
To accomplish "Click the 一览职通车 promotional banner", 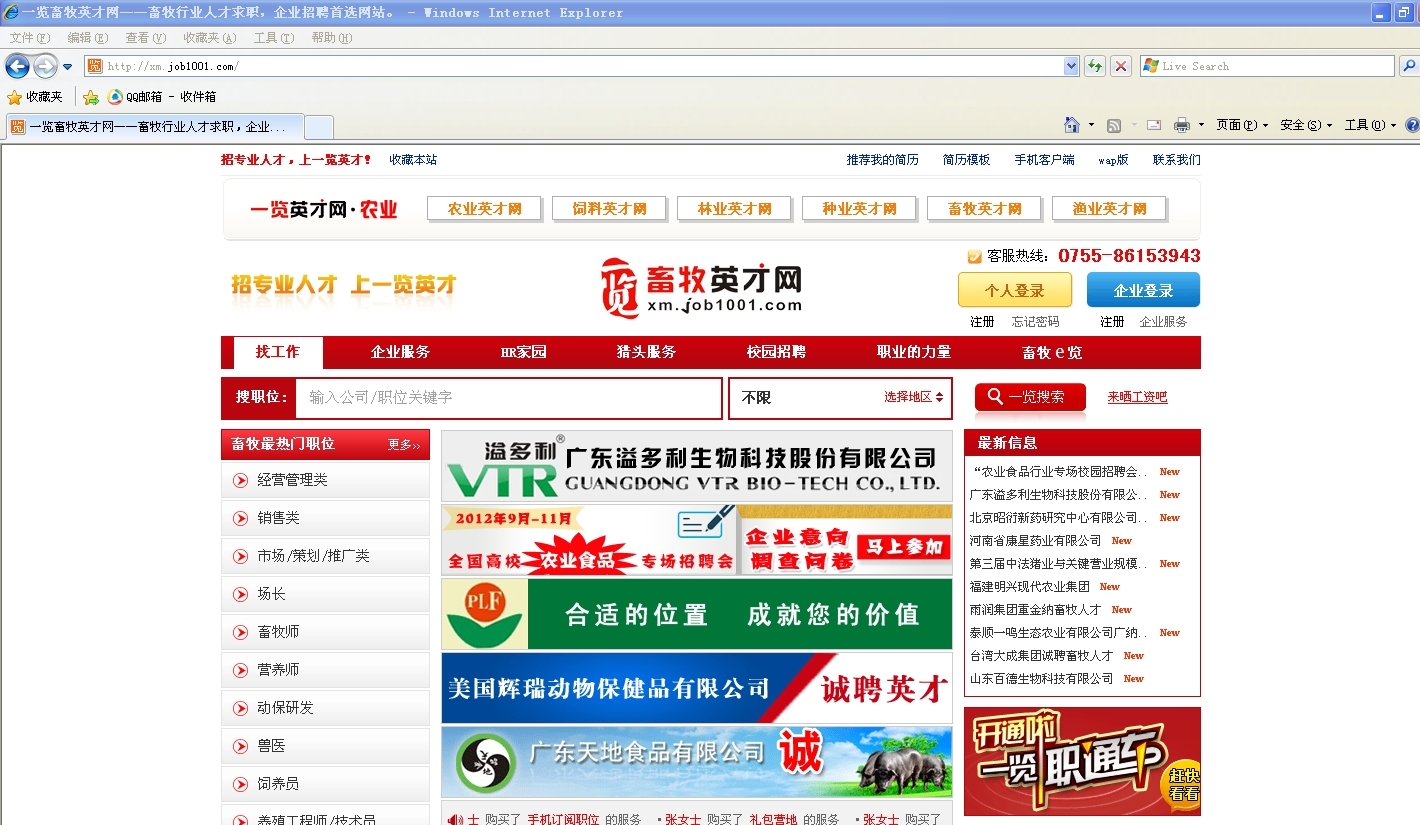I will pyautogui.click(x=1082, y=762).
